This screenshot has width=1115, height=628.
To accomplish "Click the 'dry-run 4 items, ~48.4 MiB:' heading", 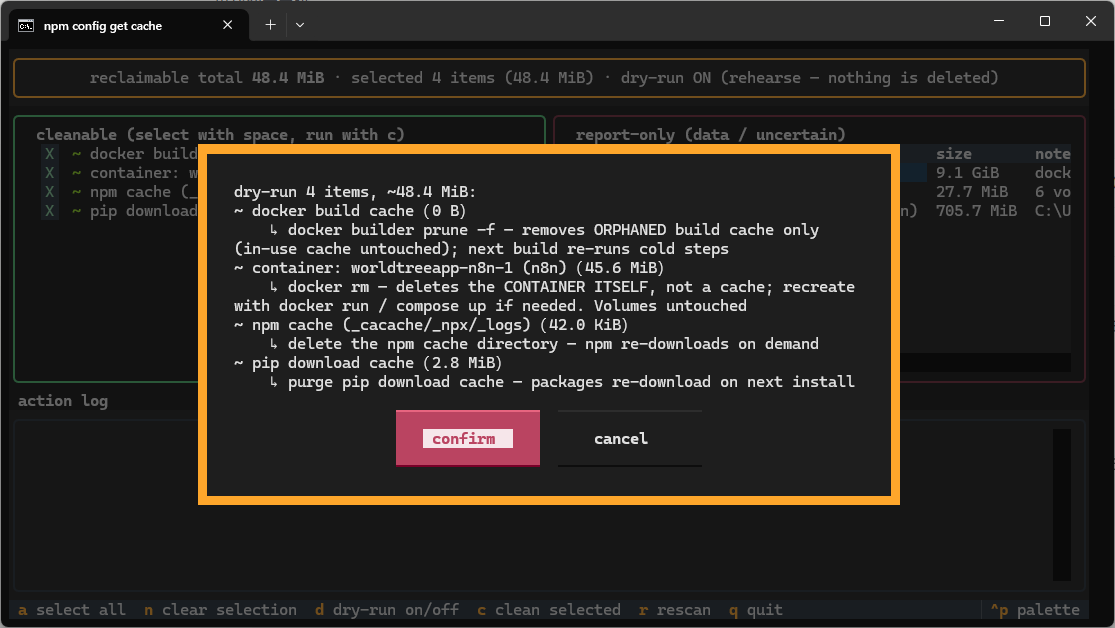I will [x=355, y=192].
